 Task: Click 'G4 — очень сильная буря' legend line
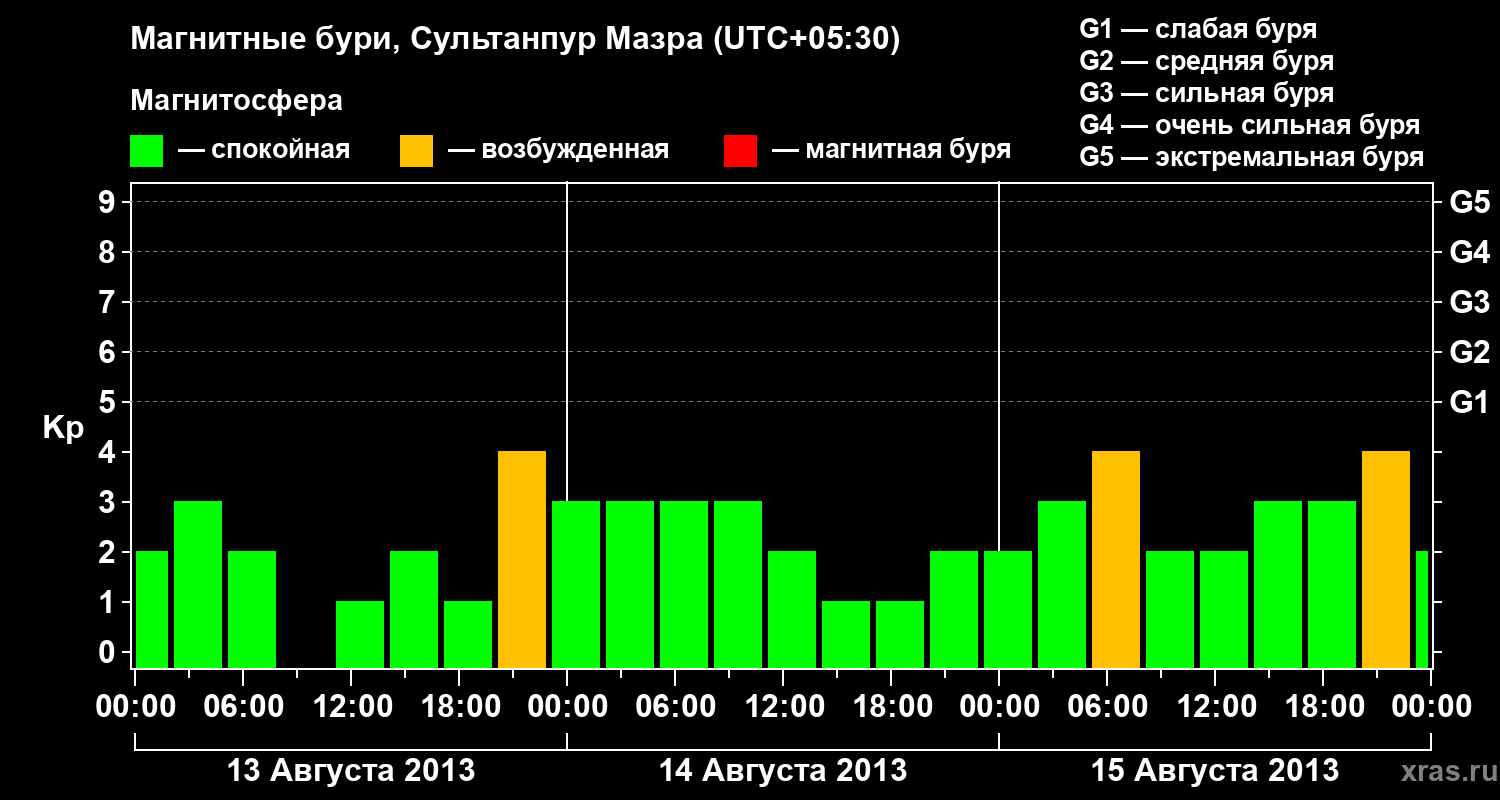pyautogui.click(x=1250, y=125)
